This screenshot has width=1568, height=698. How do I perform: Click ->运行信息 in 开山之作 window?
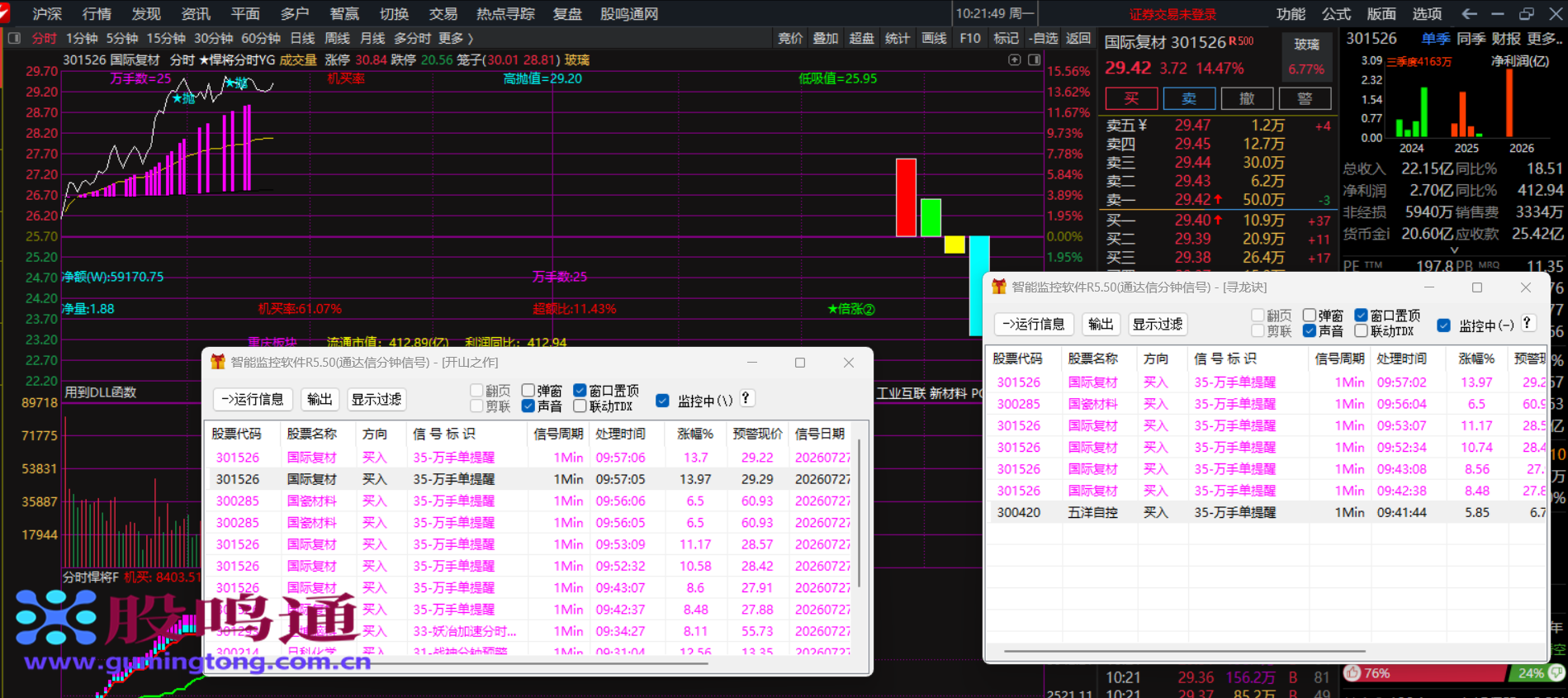(253, 399)
